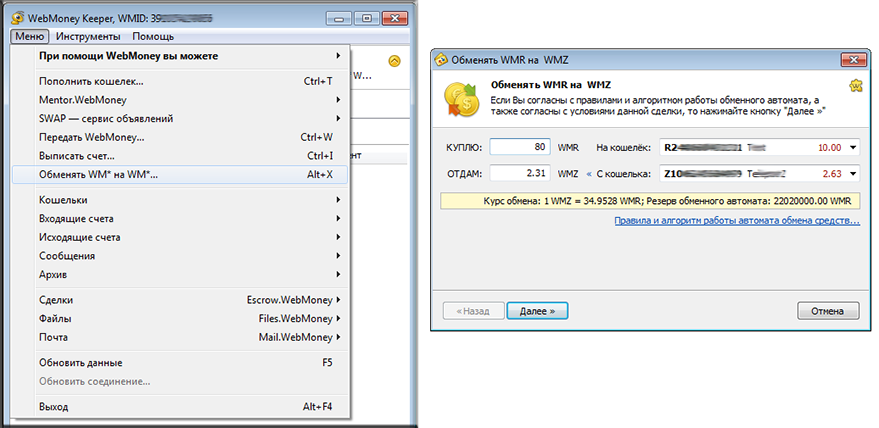Open Почта Mail.WebMoney submenu
The image size is (879, 428).
[179, 337]
